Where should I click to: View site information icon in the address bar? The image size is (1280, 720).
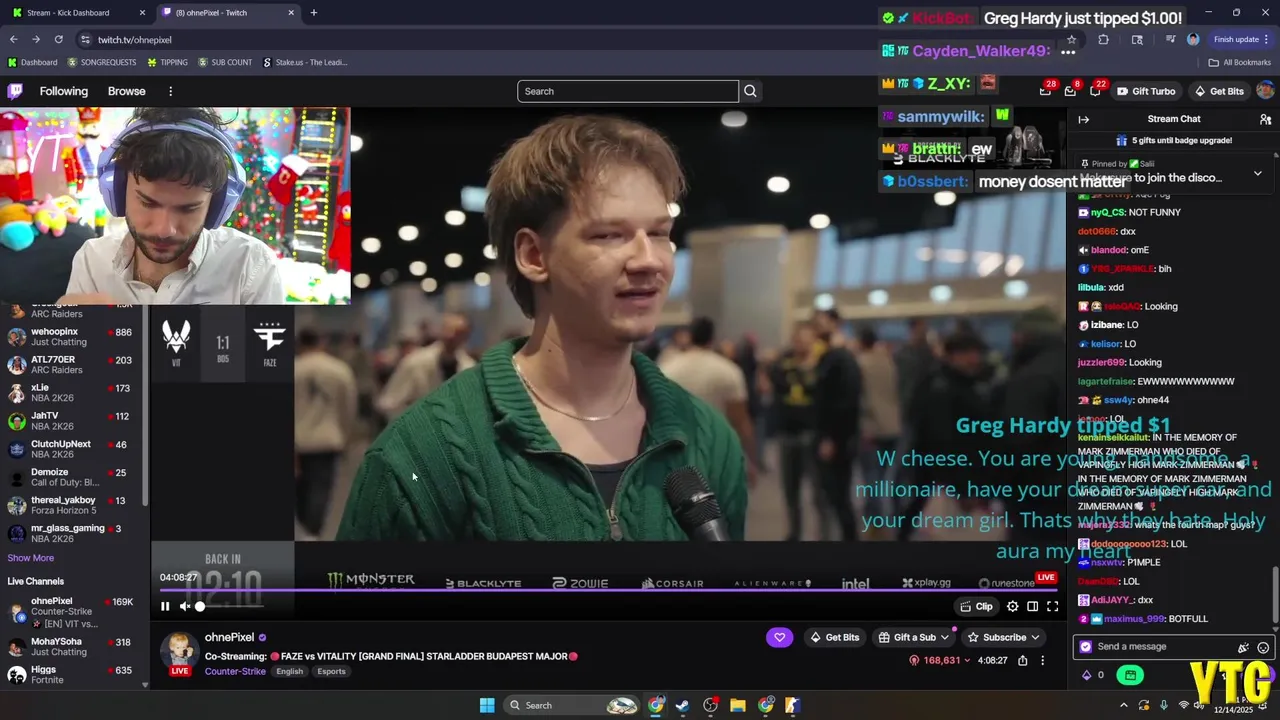tap(86, 40)
